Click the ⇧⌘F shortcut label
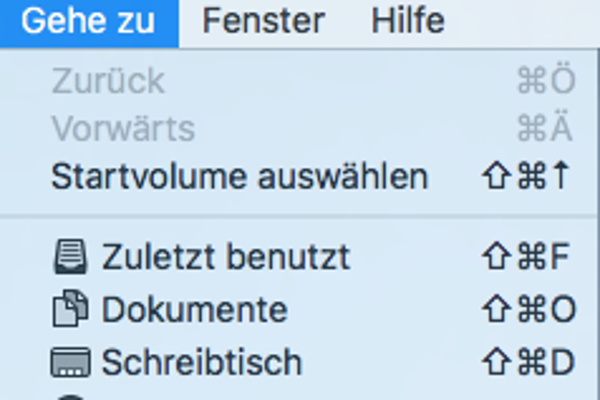 (526, 257)
